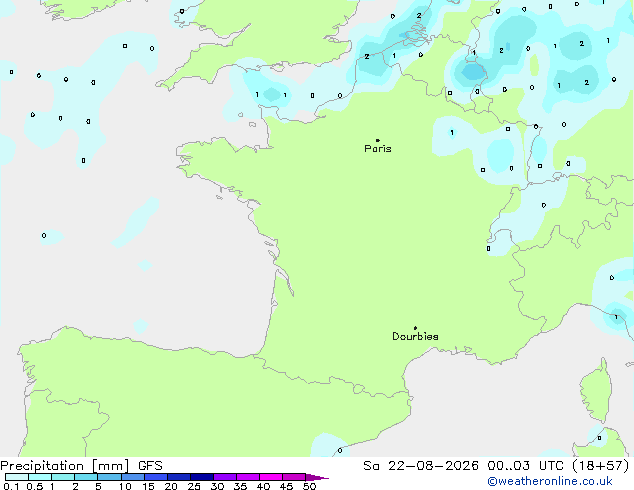Select the date '22-08-2026' text

click(x=433, y=466)
